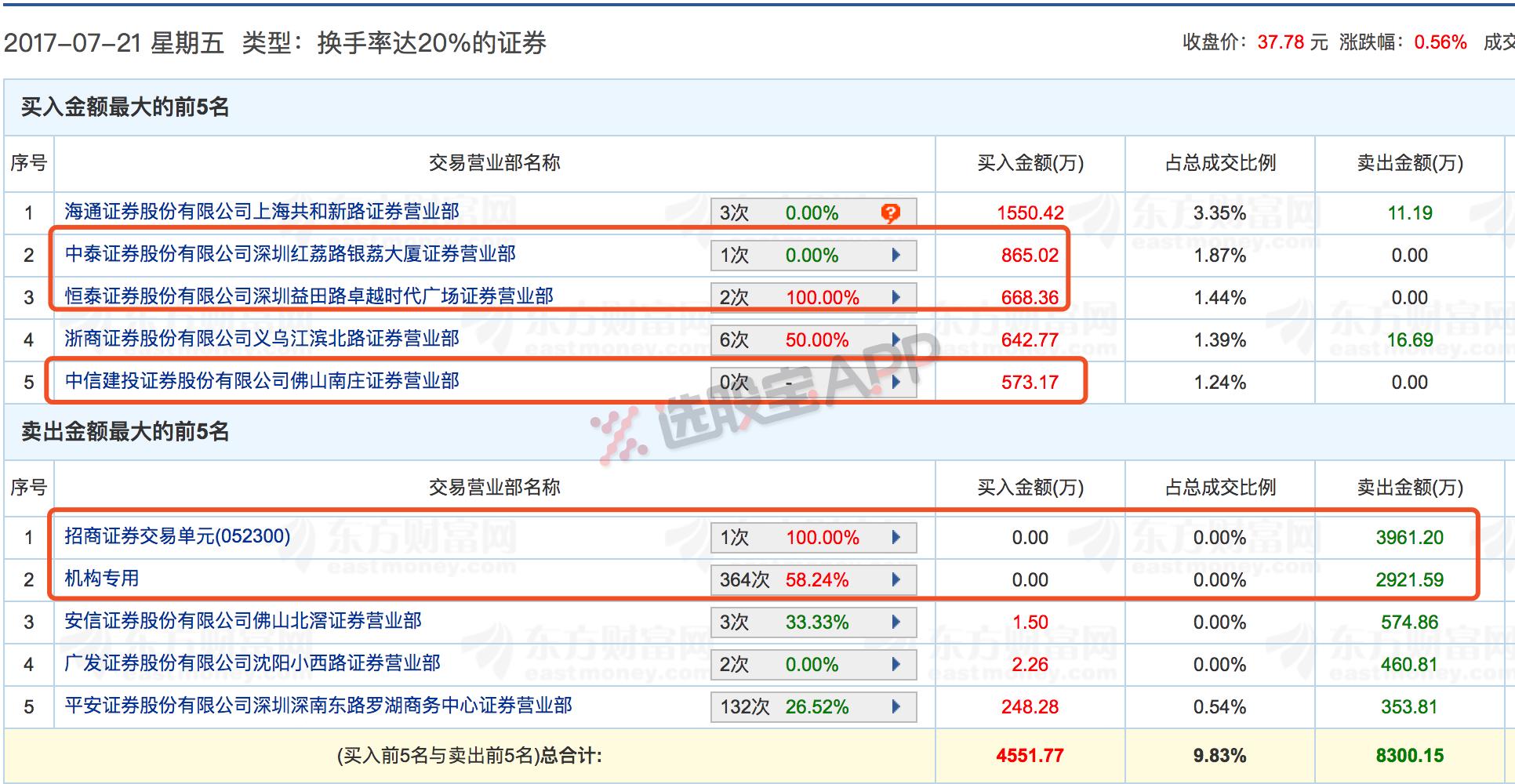Select buy amount 668.36
Screen dimensions: 1515x784
(x=1030, y=297)
